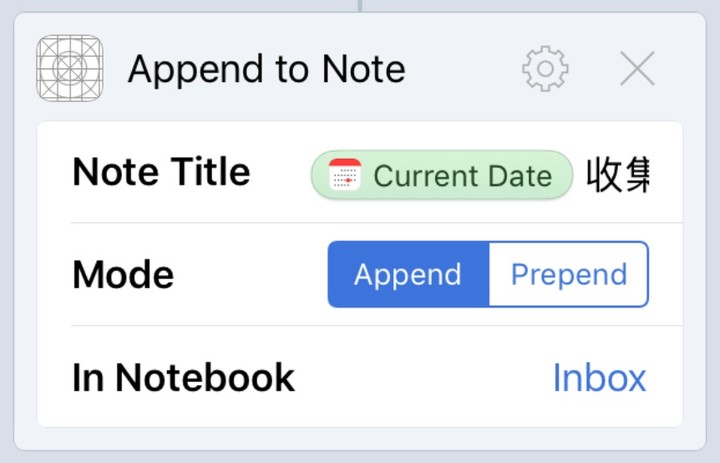Click the connector line above the action card

click(x=360, y=6)
